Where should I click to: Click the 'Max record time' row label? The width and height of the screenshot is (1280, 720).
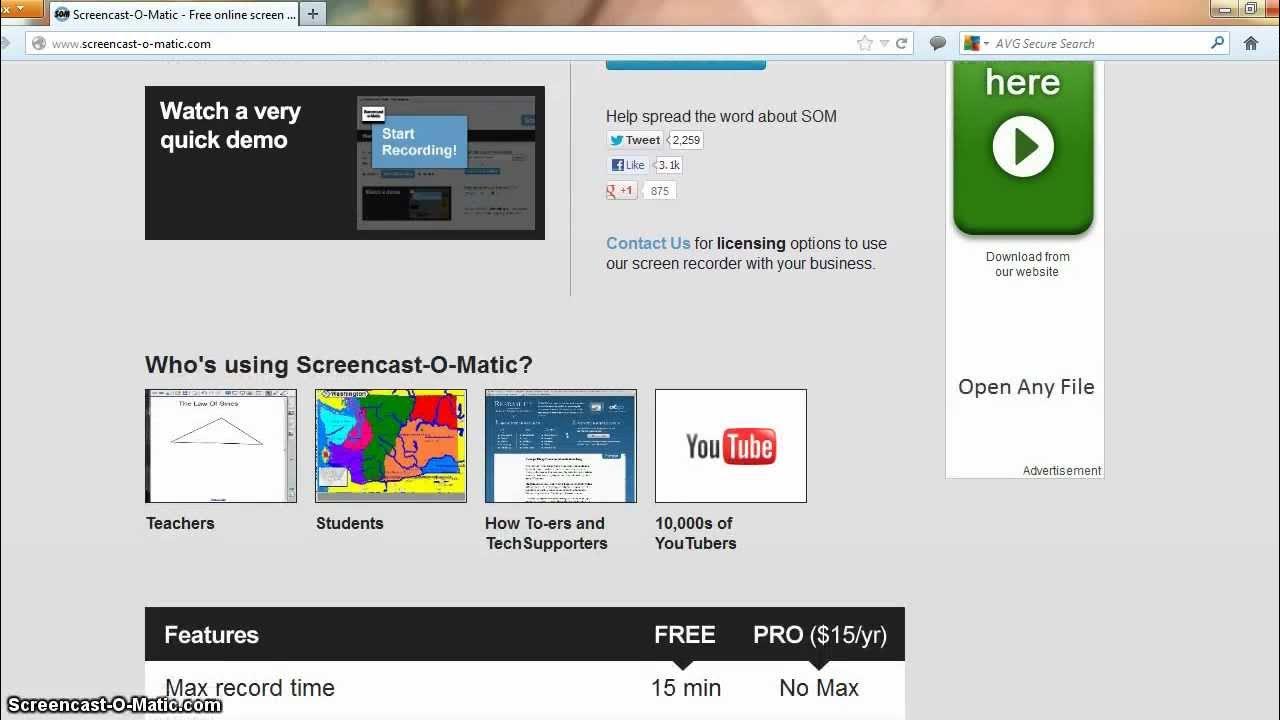[250, 688]
